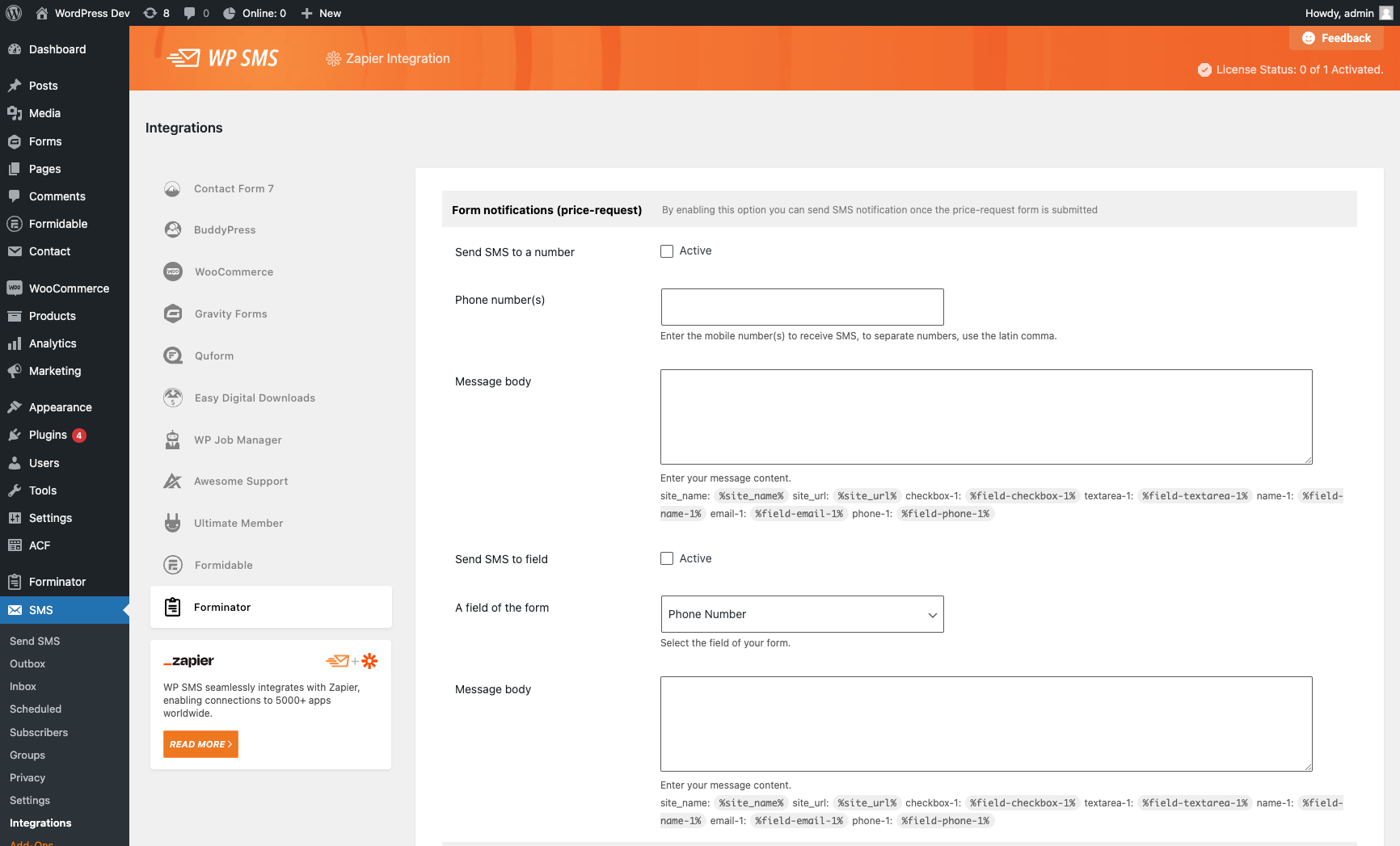Open the Privacy submenu
Image resolution: width=1400 pixels, height=846 pixels.
click(27, 777)
